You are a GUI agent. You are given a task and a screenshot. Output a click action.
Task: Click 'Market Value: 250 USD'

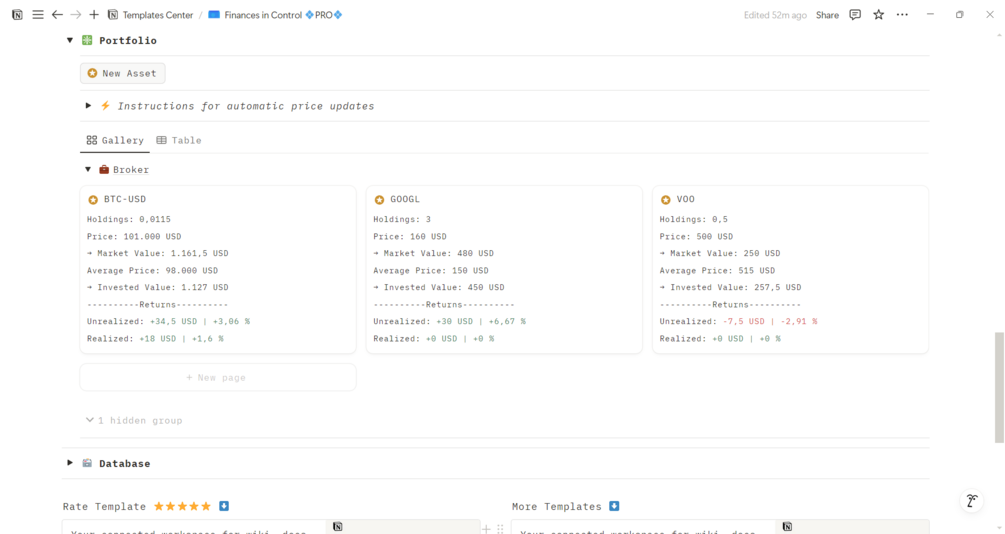click(x=720, y=253)
